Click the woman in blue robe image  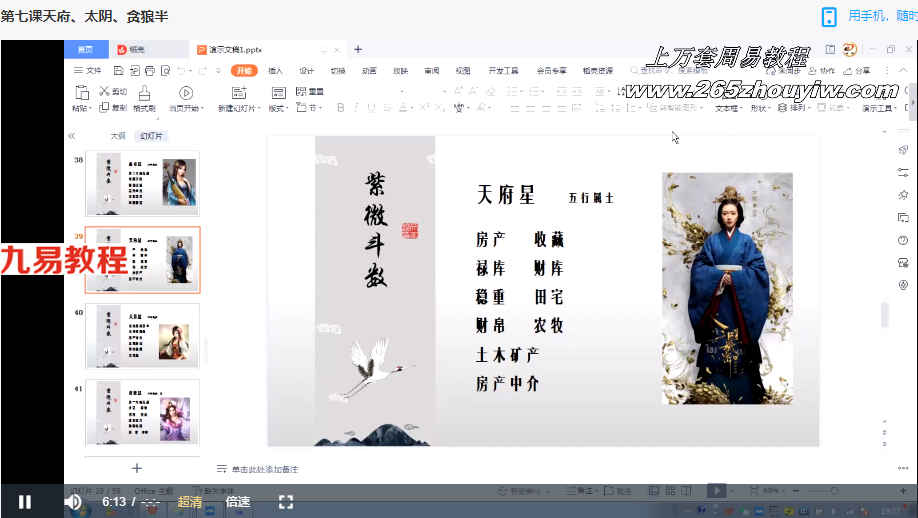727,289
